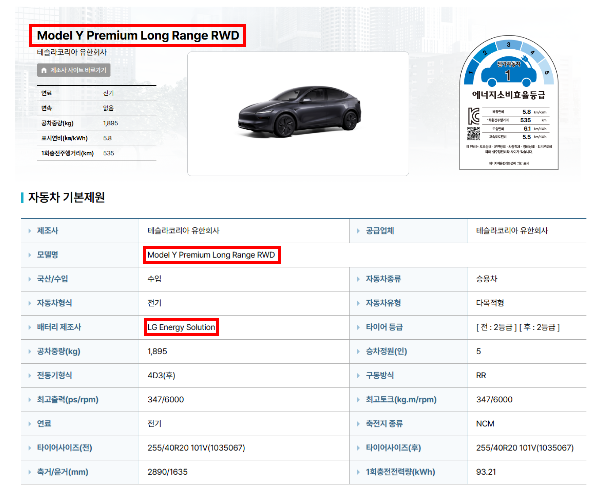Click the blue electric car grade icon

point(508,72)
